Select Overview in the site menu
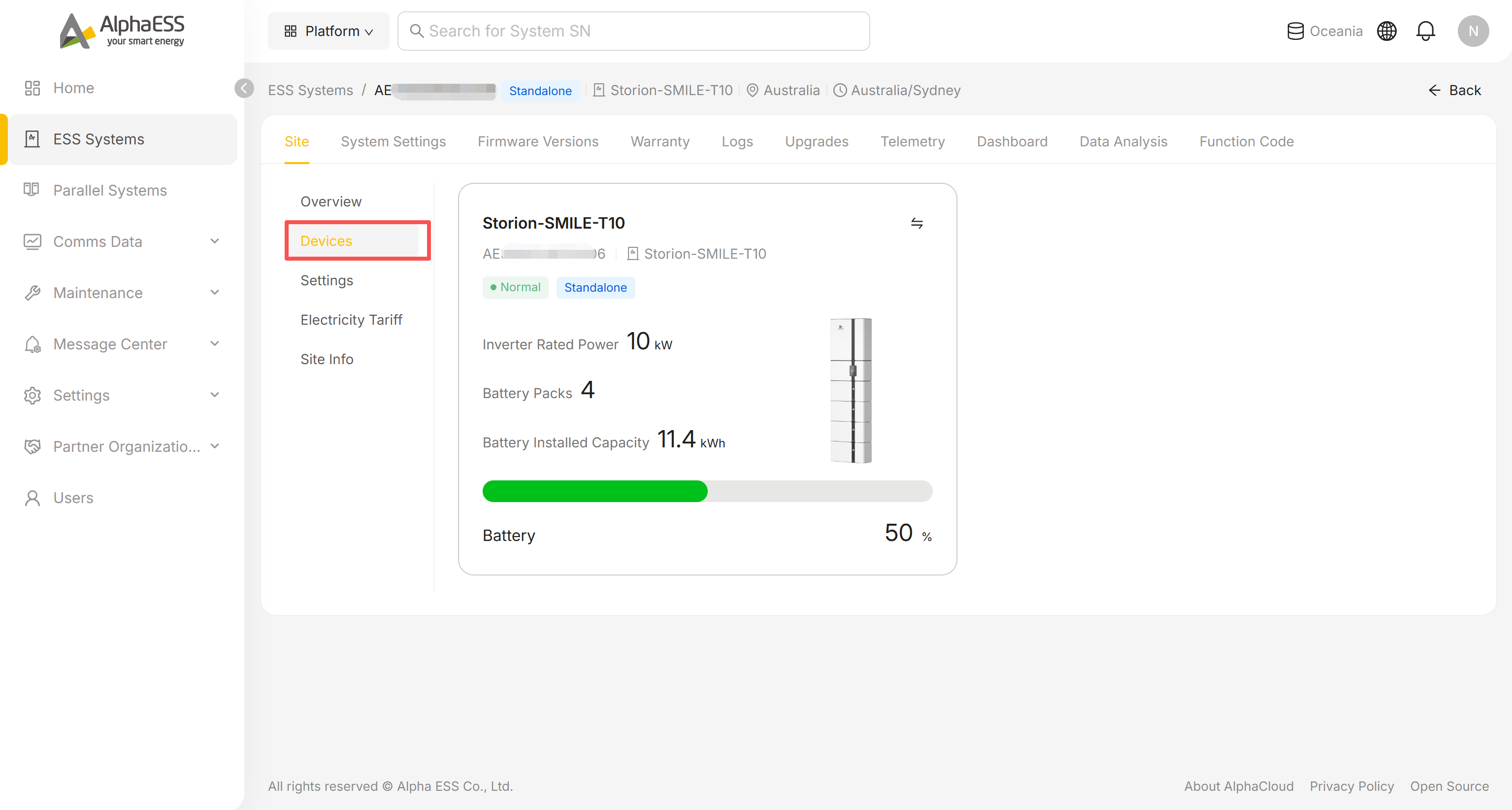Viewport: 1512px width, 810px height. pyautogui.click(x=331, y=202)
